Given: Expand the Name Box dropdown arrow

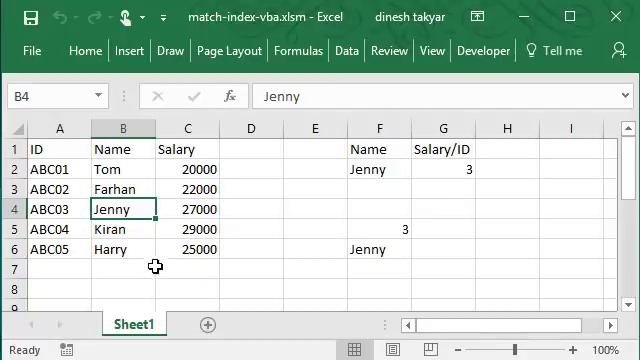Looking at the screenshot, I should coord(98,96).
